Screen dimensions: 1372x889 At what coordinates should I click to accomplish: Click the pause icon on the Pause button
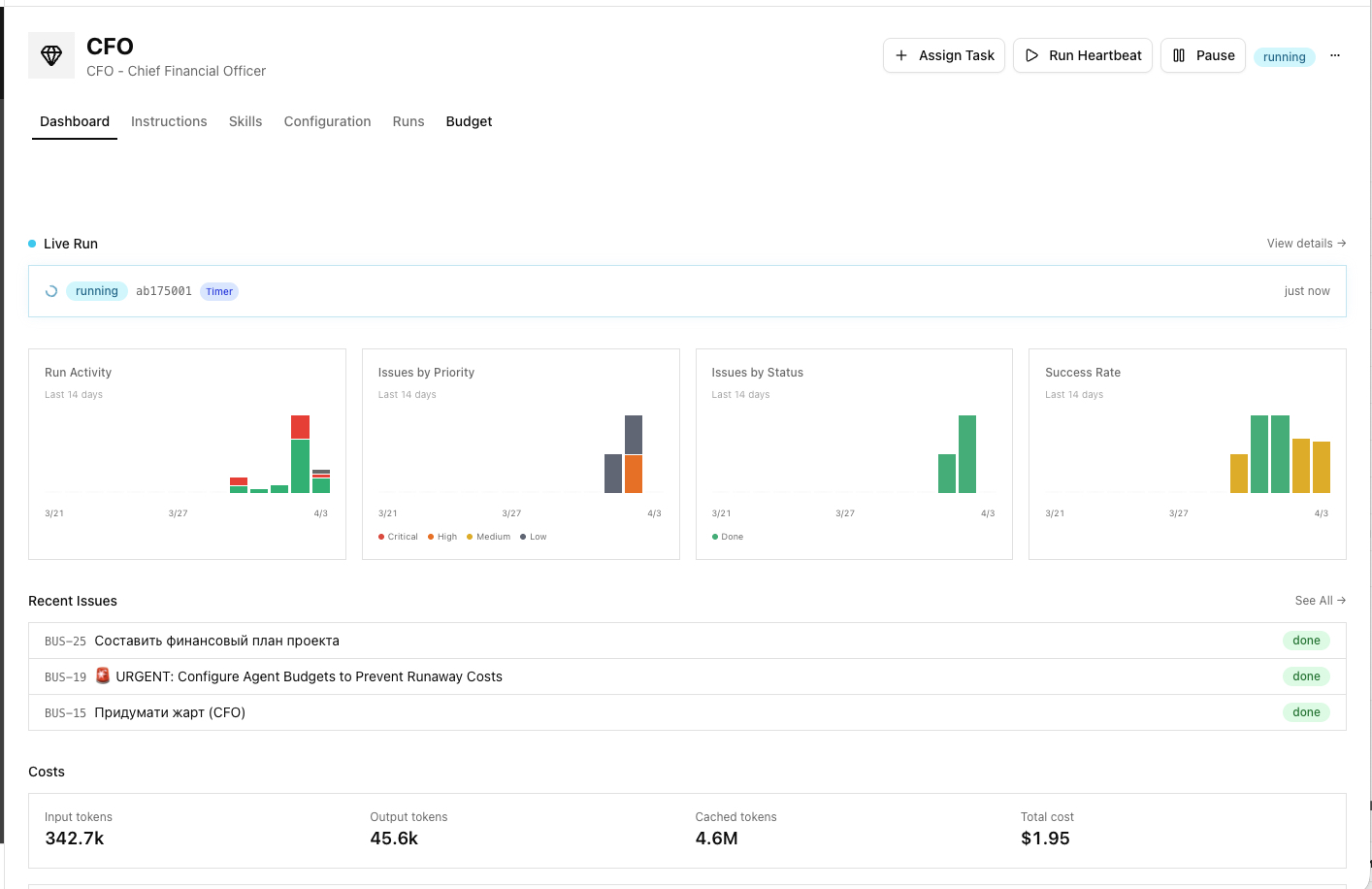1176,55
